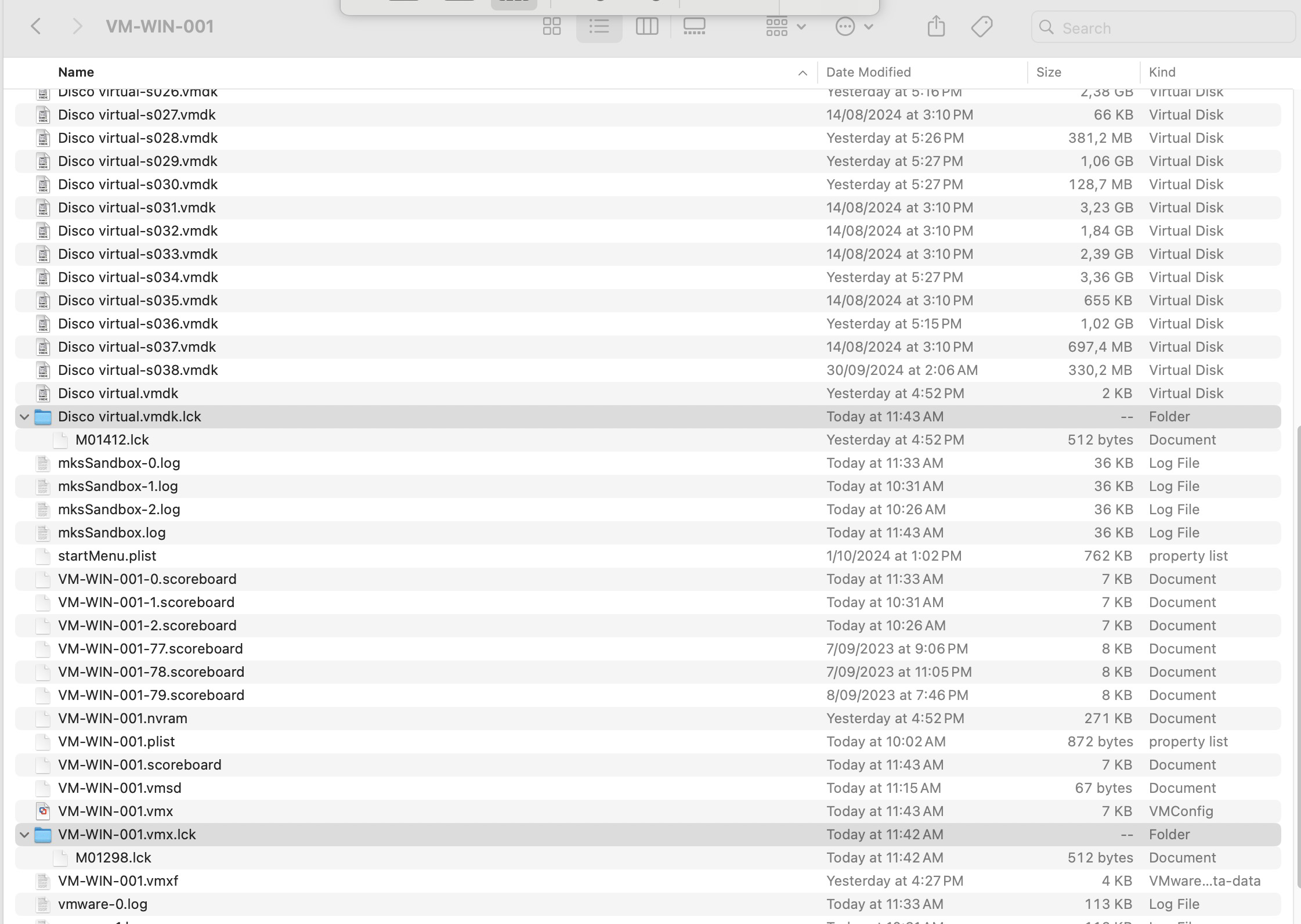This screenshot has height=924, width=1301.
Task: Switch to gallery view
Action: click(694, 27)
